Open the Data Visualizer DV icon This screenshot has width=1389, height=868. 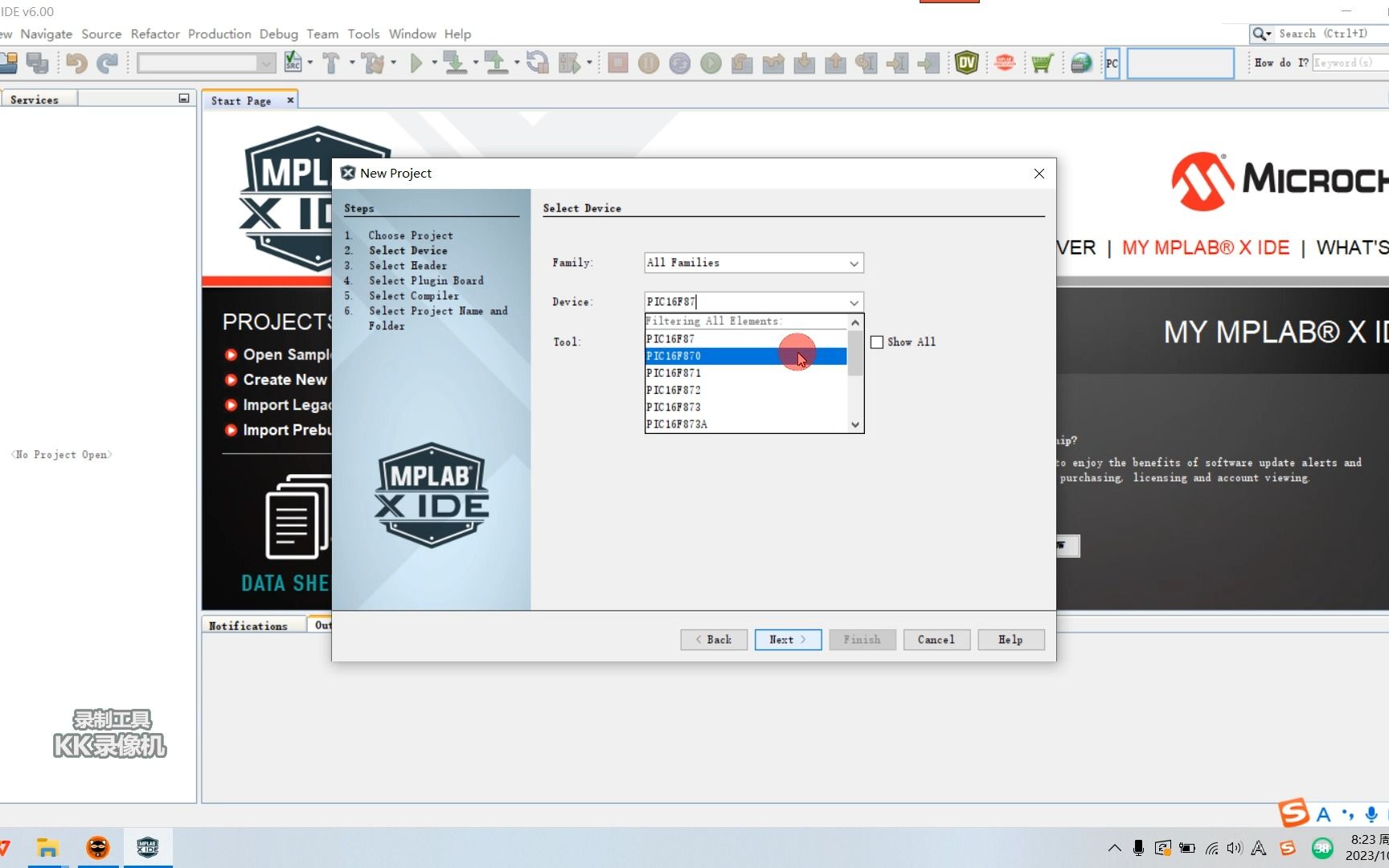[x=966, y=63]
